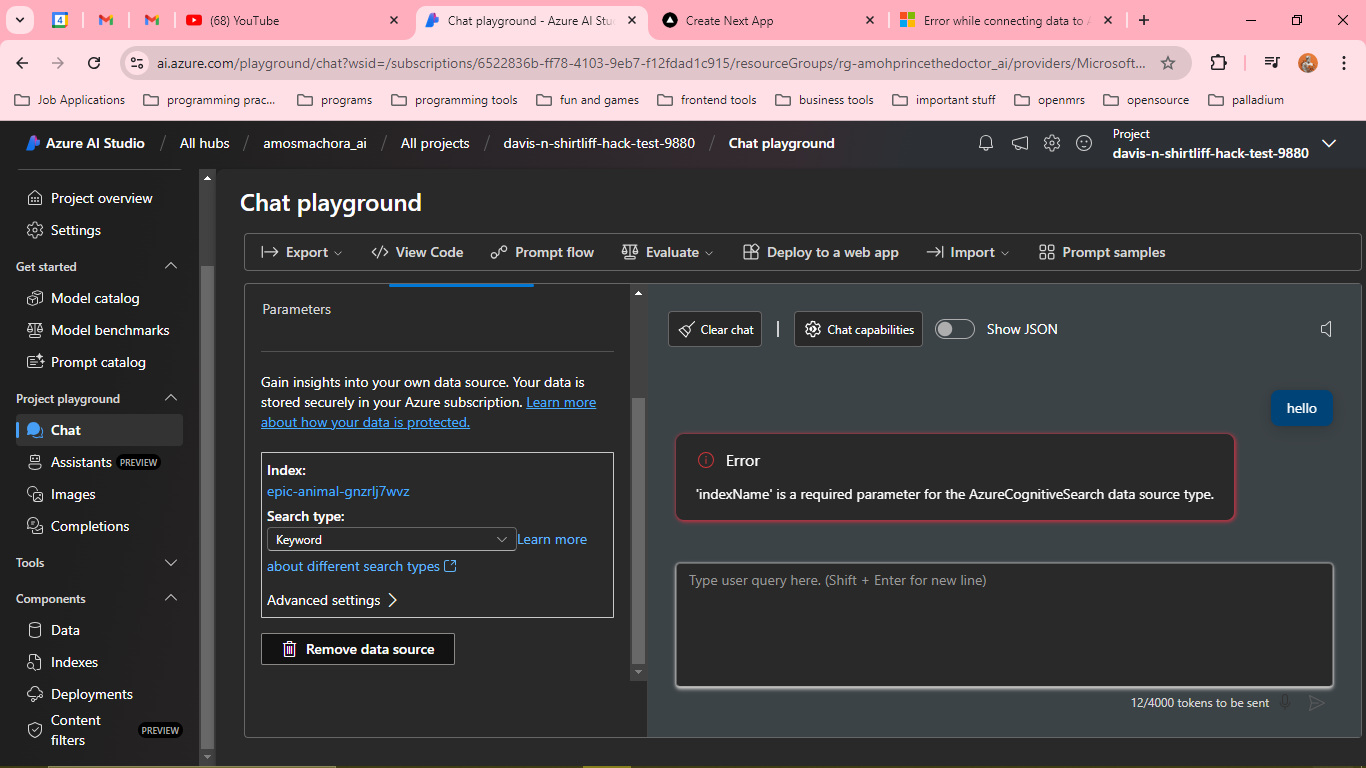Navigate to amosmachora_ai breadcrumb

pos(315,143)
